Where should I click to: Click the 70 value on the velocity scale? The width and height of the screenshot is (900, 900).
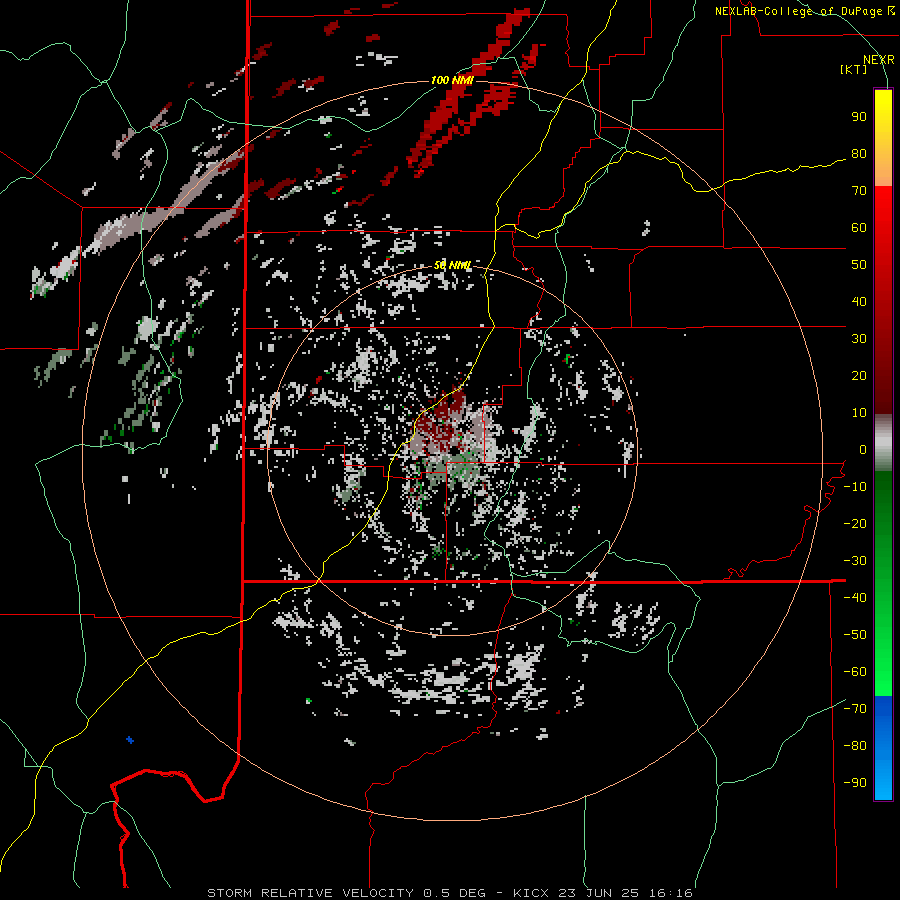(x=859, y=191)
